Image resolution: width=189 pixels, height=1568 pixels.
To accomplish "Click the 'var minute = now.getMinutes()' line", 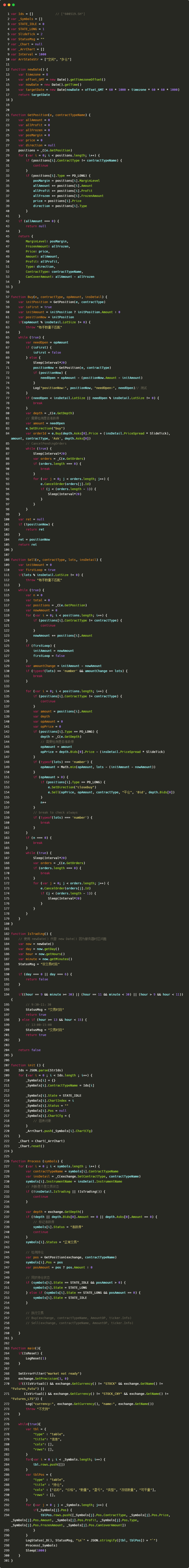I will (45, 959).
